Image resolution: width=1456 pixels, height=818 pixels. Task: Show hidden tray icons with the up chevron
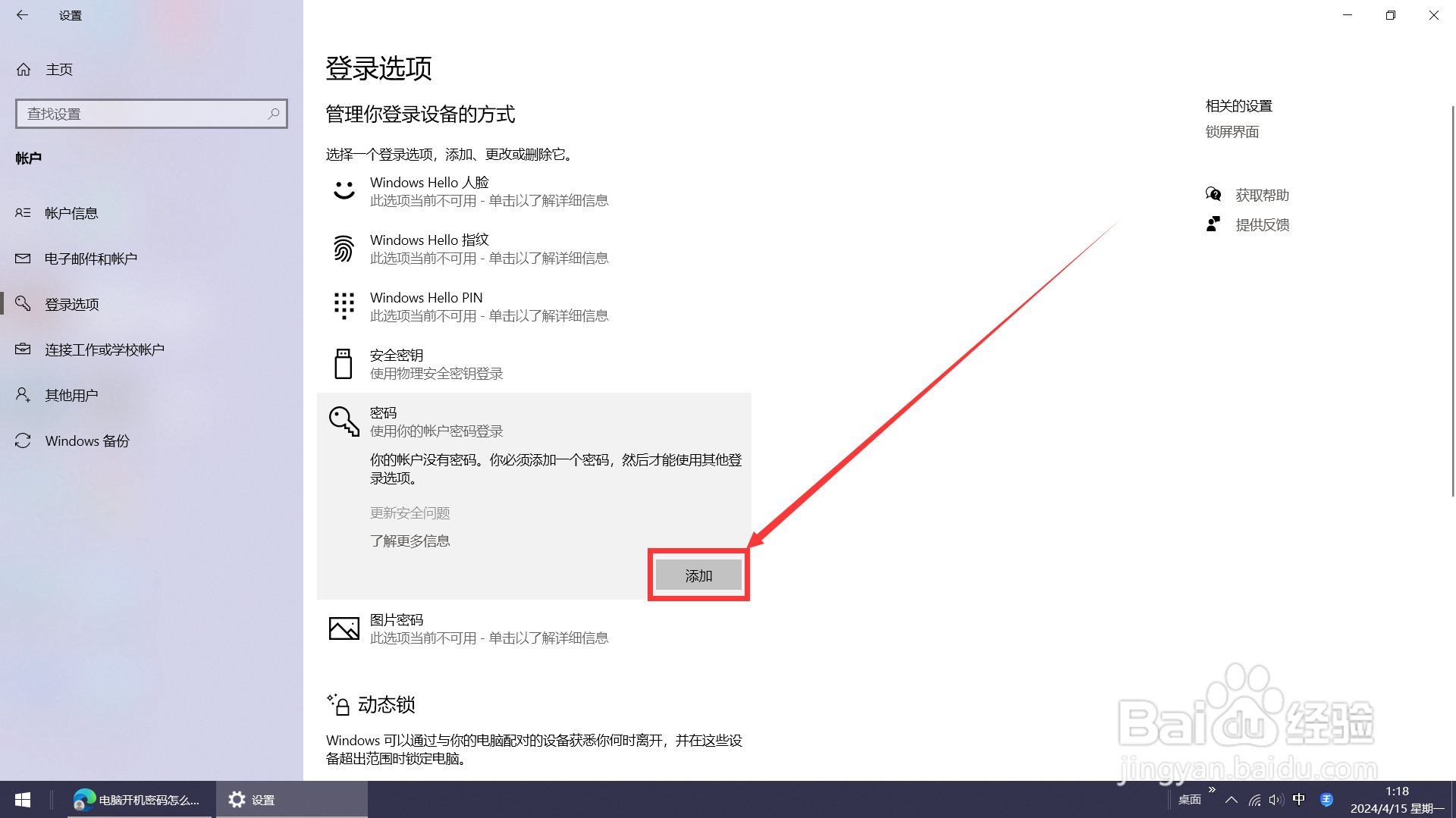click(1232, 800)
